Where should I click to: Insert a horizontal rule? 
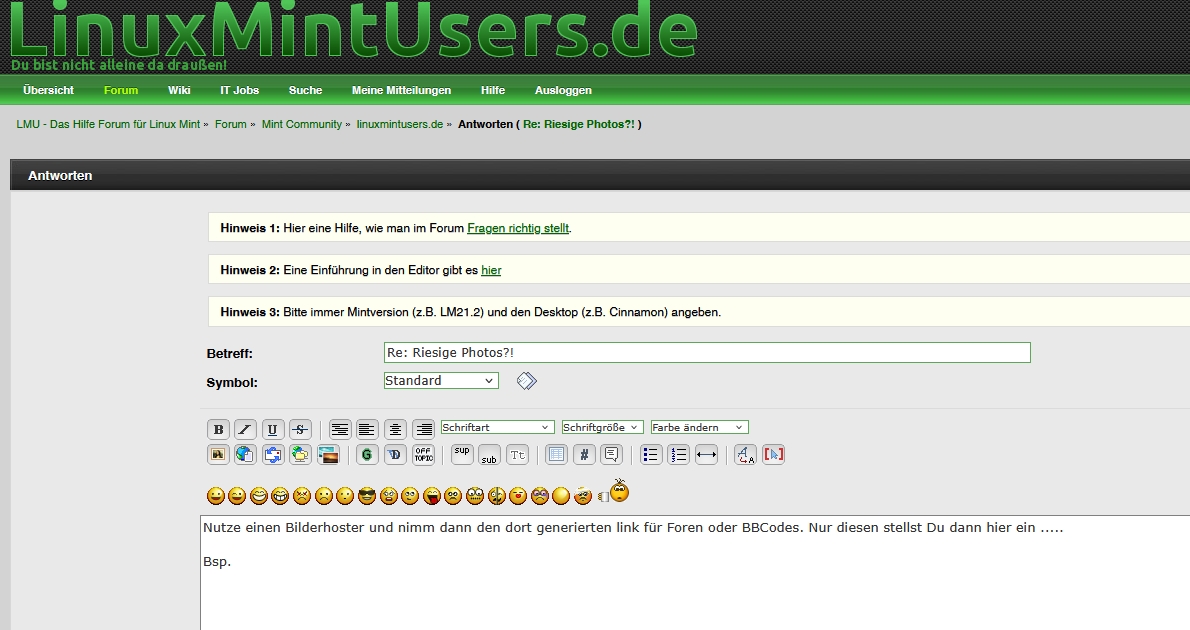pos(706,454)
